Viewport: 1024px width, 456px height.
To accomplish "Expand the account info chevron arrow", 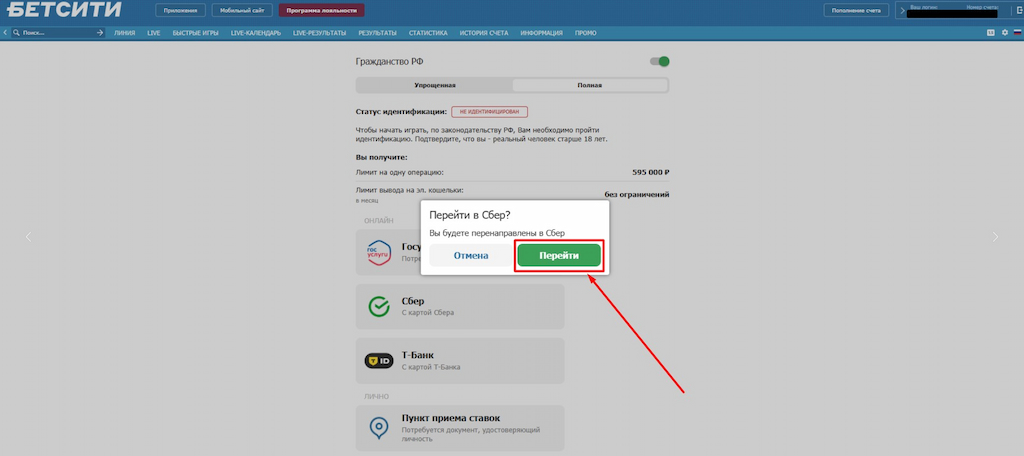I will [902, 10].
